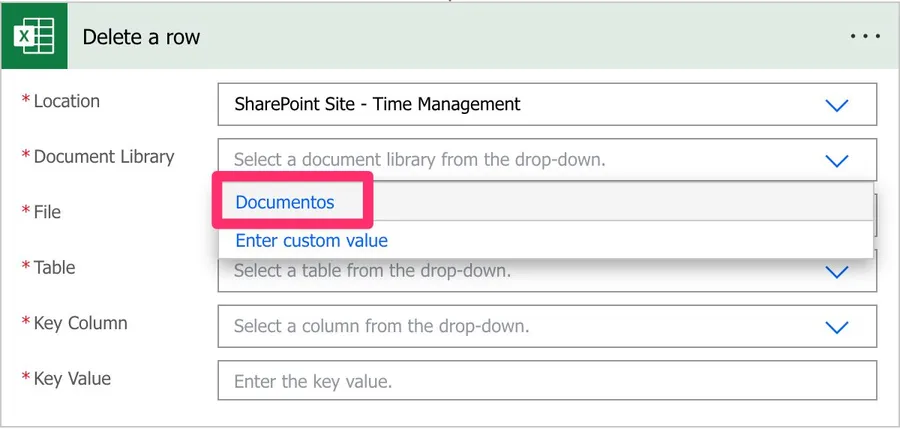
Task: Click the Delete a row action title
Action: coord(141,38)
